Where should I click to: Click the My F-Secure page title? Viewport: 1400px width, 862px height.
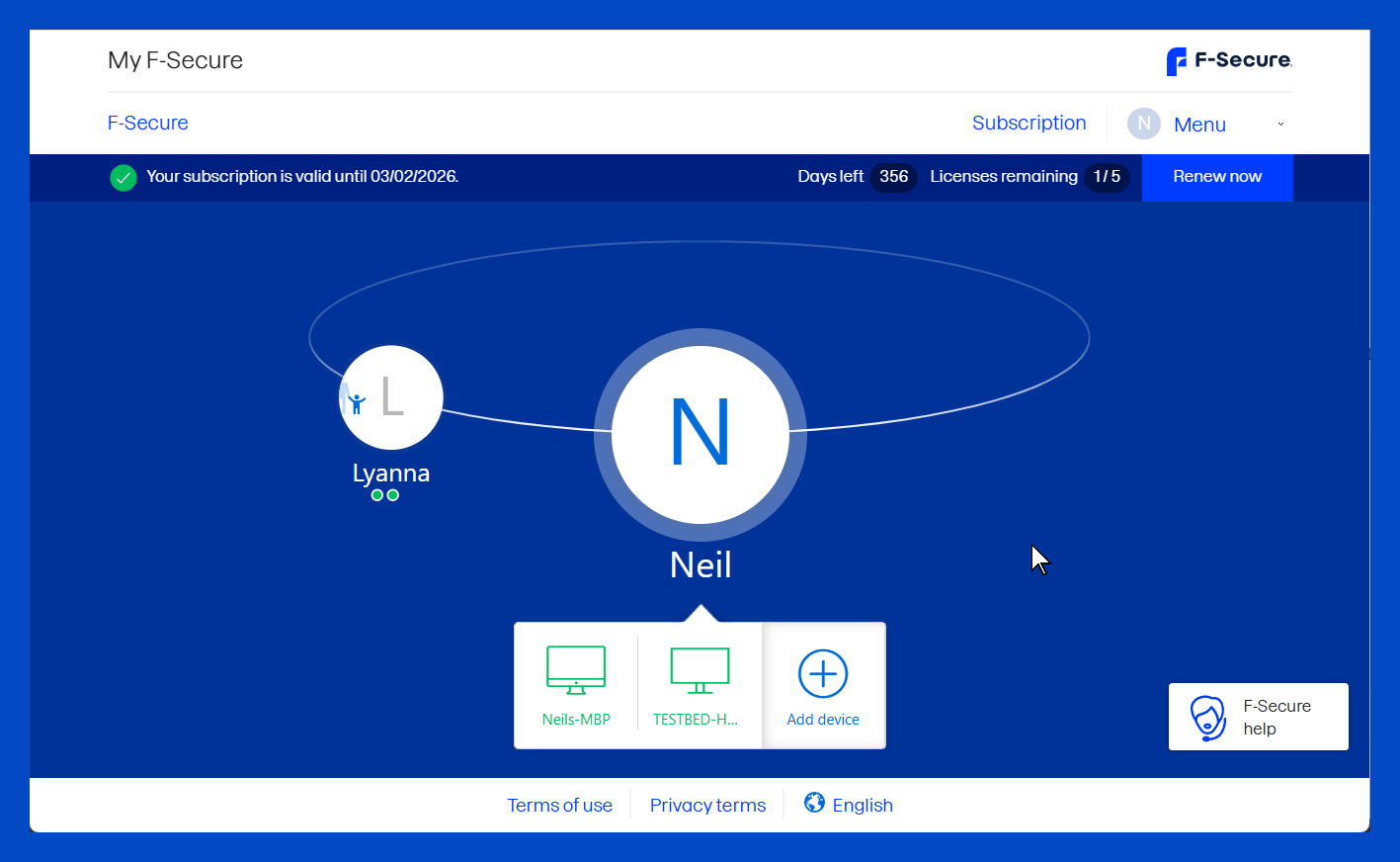coord(176,60)
